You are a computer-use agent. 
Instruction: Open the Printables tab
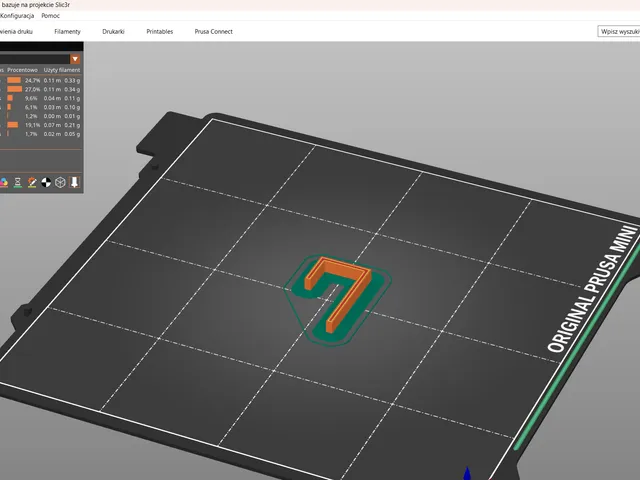pyautogui.click(x=160, y=31)
